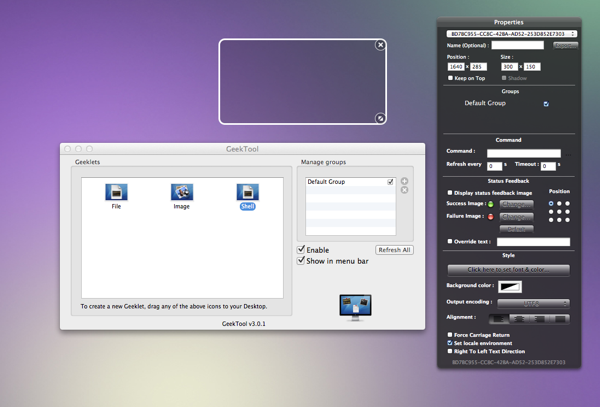Image resolution: width=600 pixels, height=407 pixels.
Task: Close the geeklet on the desktop
Action: [x=380, y=45]
